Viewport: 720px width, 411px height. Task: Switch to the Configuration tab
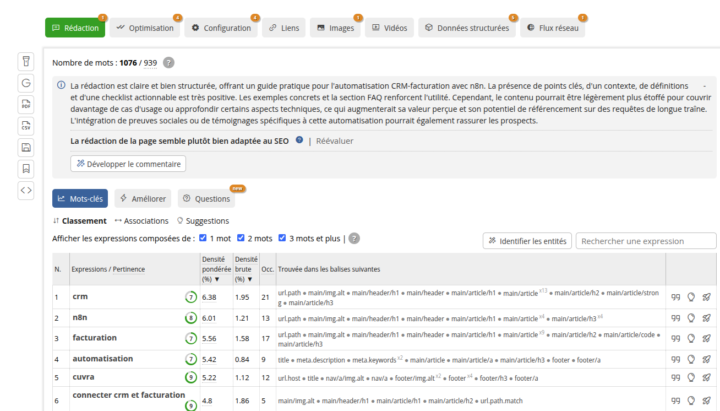tap(221, 28)
